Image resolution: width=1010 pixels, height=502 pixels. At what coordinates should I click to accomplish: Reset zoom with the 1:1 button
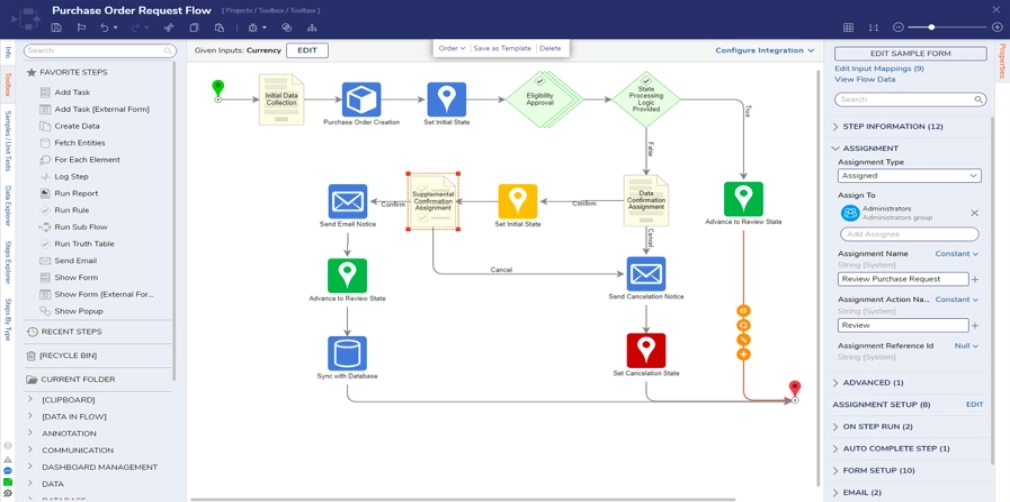(x=873, y=27)
